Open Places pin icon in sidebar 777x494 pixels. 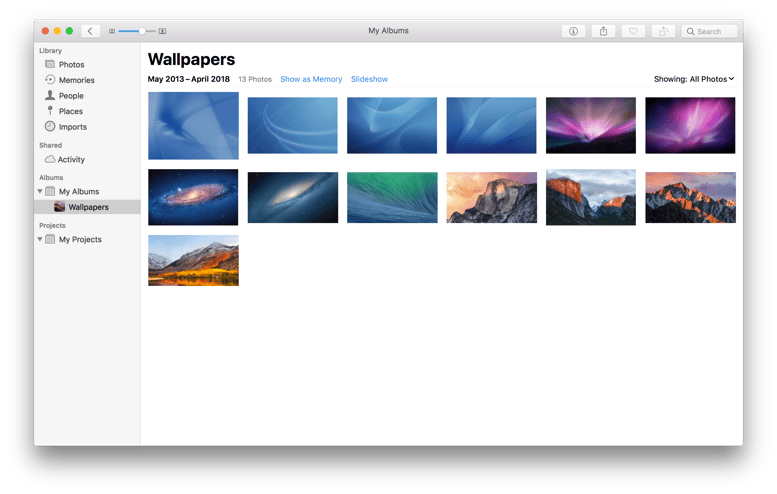pyautogui.click(x=50, y=110)
